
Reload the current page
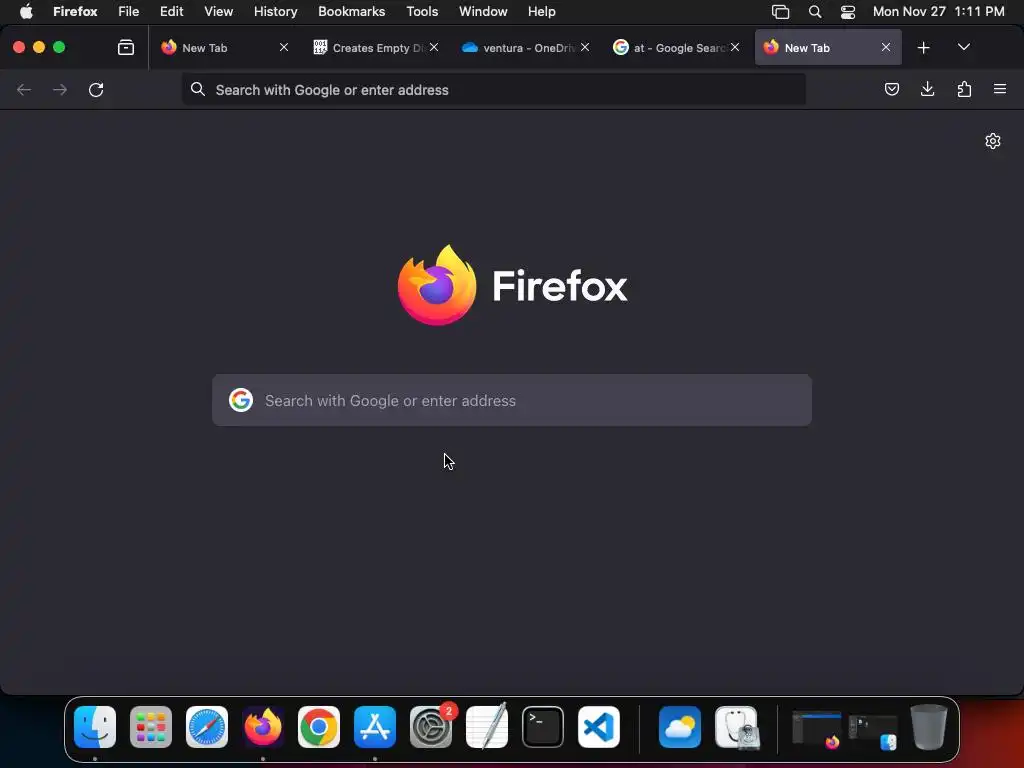click(x=96, y=89)
